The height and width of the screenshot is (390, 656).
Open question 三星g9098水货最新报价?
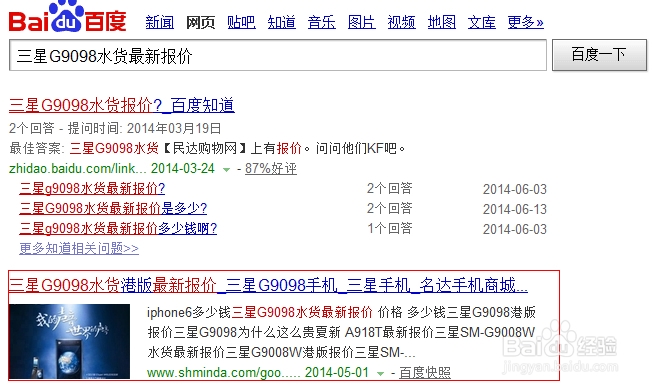click(92, 188)
